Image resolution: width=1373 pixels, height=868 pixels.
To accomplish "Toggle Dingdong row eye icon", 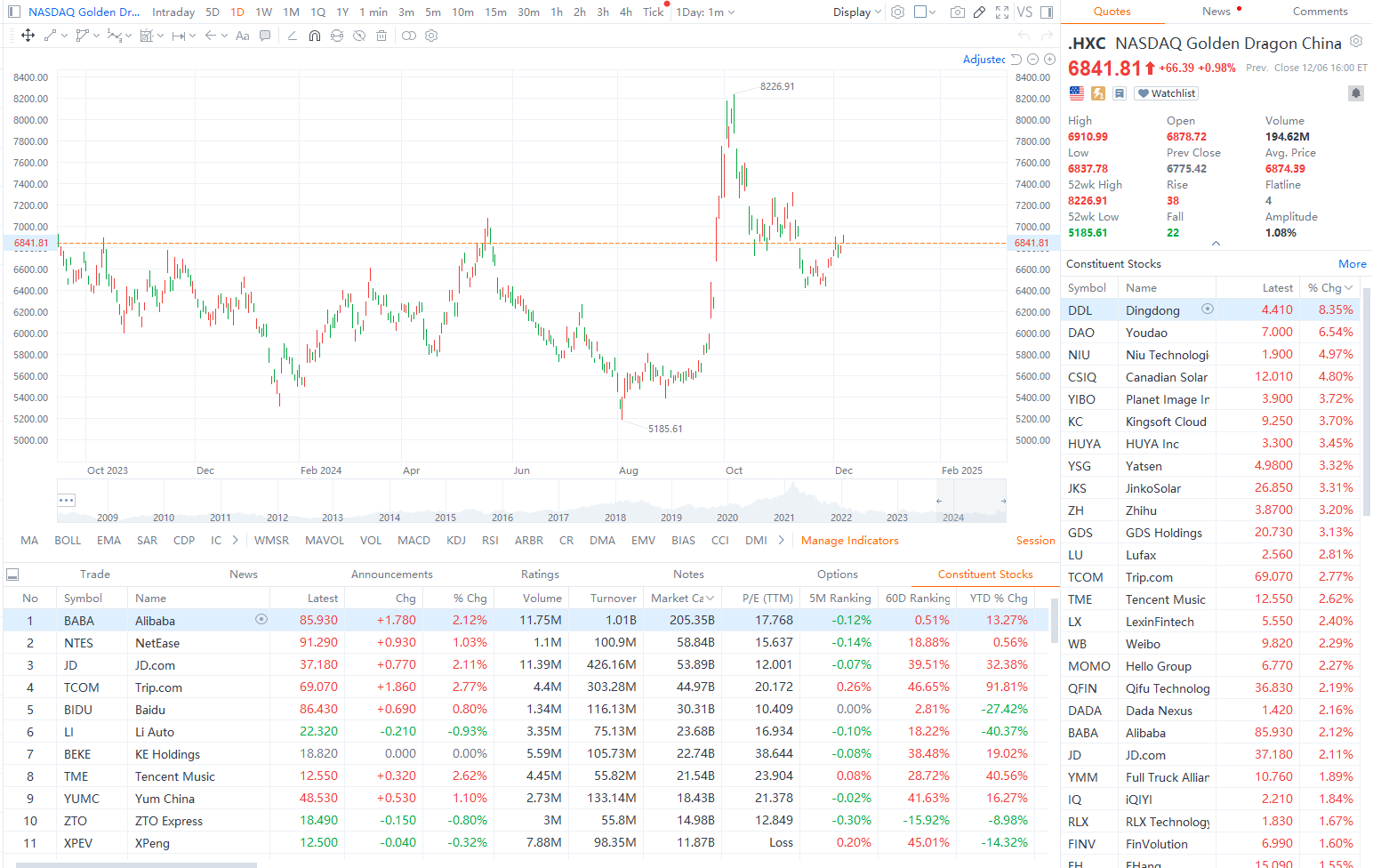I will [1207, 309].
